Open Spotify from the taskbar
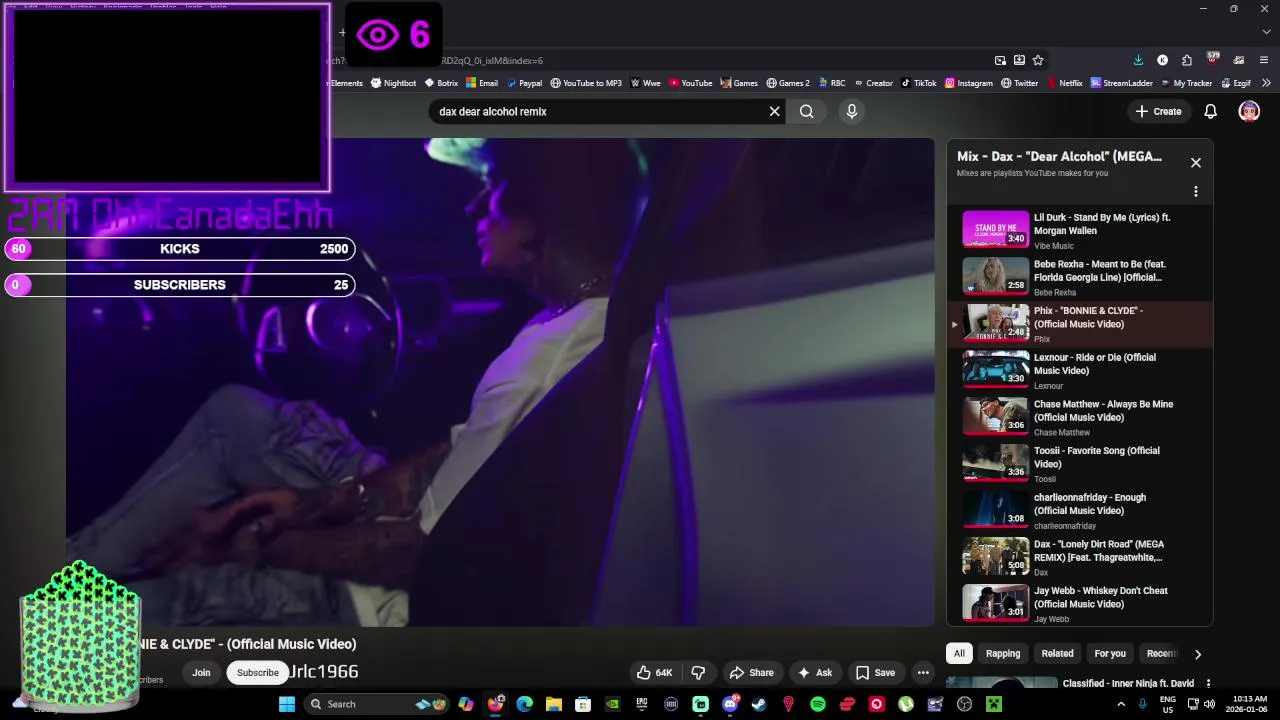The width and height of the screenshot is (1280, 720). (818, 704)
